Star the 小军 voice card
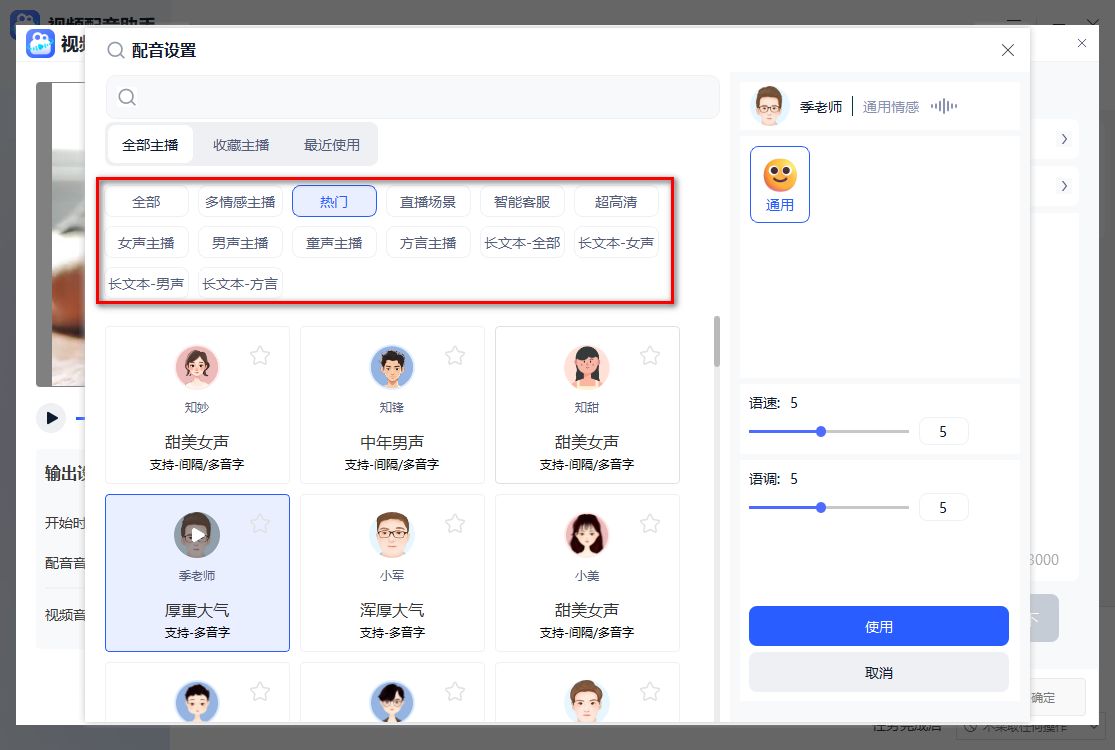Viewport: 1115px width, 750px height. pos(454,524)
